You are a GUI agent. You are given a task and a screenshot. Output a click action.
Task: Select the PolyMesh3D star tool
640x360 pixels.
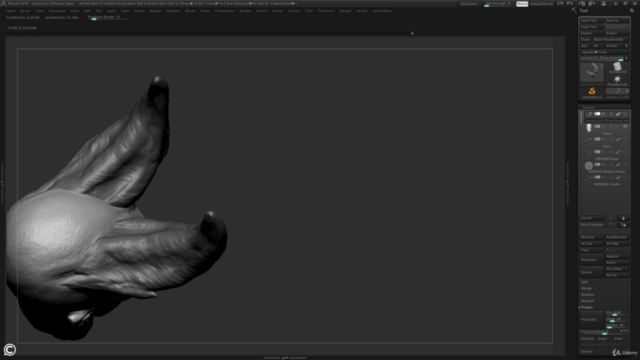tap(617, 80)
